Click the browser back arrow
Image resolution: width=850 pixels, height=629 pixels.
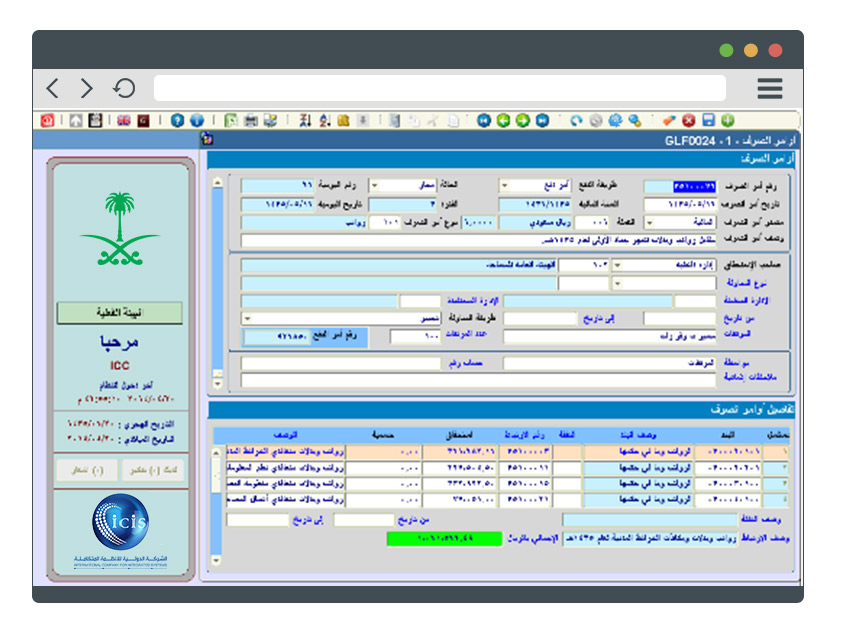[53, 89]
